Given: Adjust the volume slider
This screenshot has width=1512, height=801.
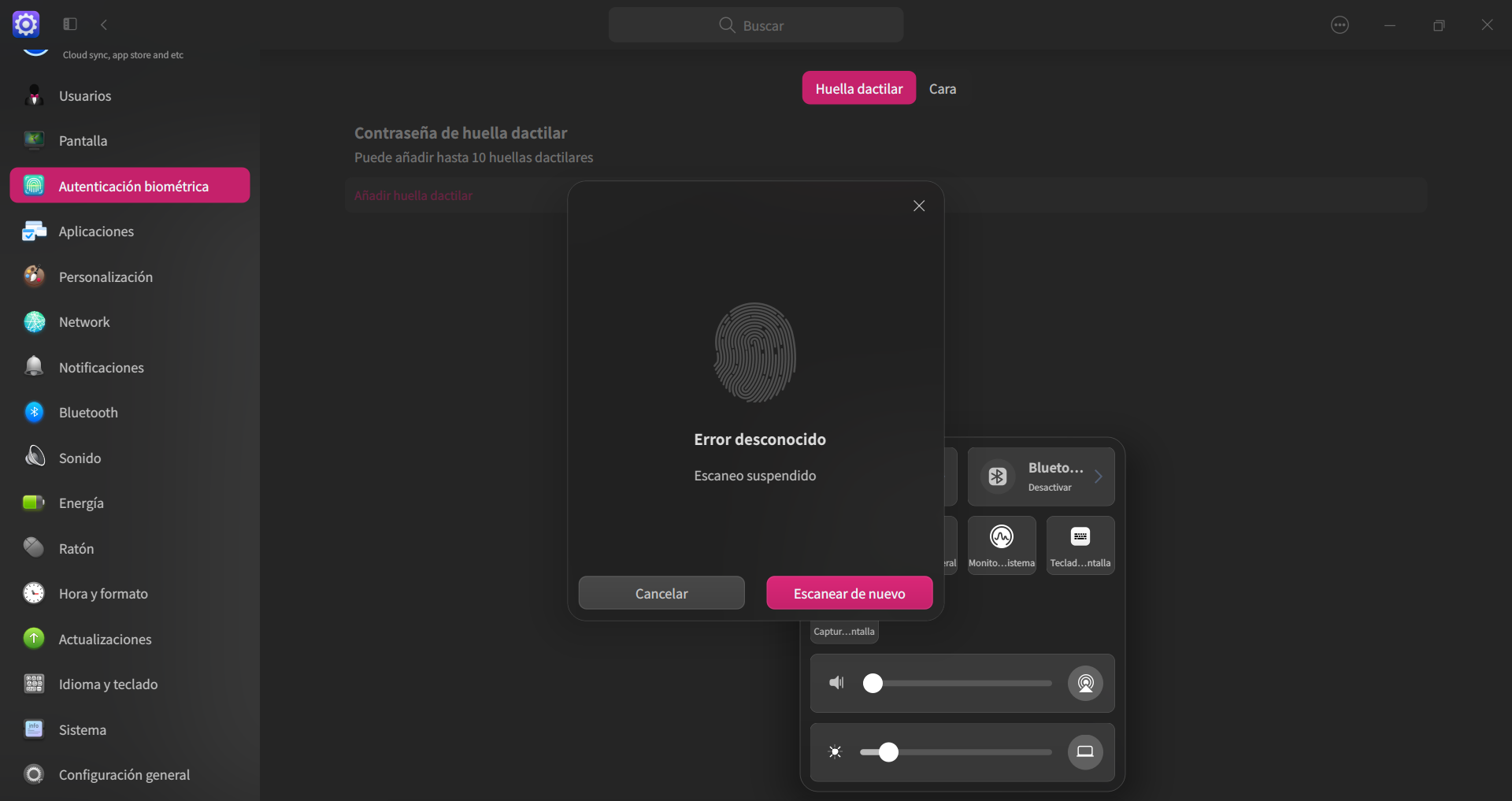Looking at the screenshot, I should [x=957, y=683].
